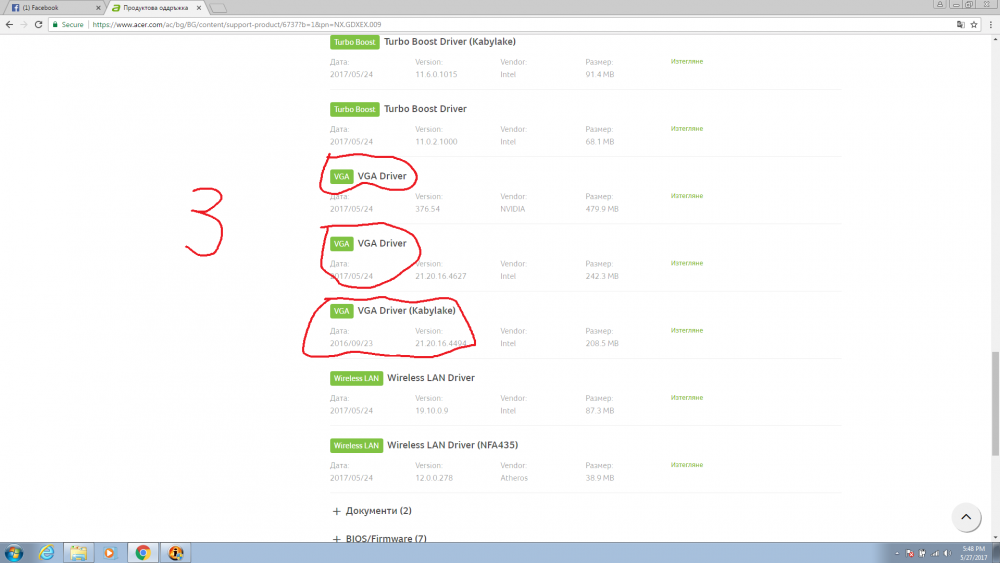Download Intel VGA Driver 21.20.16.4627 via Изтегляне

686,263
